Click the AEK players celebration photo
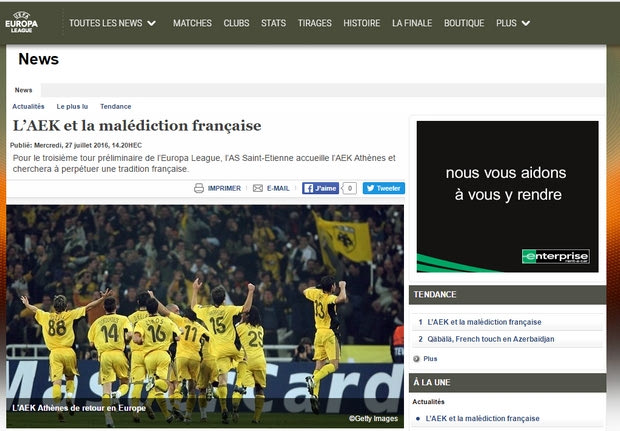This screenshot has width=620, height=431. click(x=205, y=316)
